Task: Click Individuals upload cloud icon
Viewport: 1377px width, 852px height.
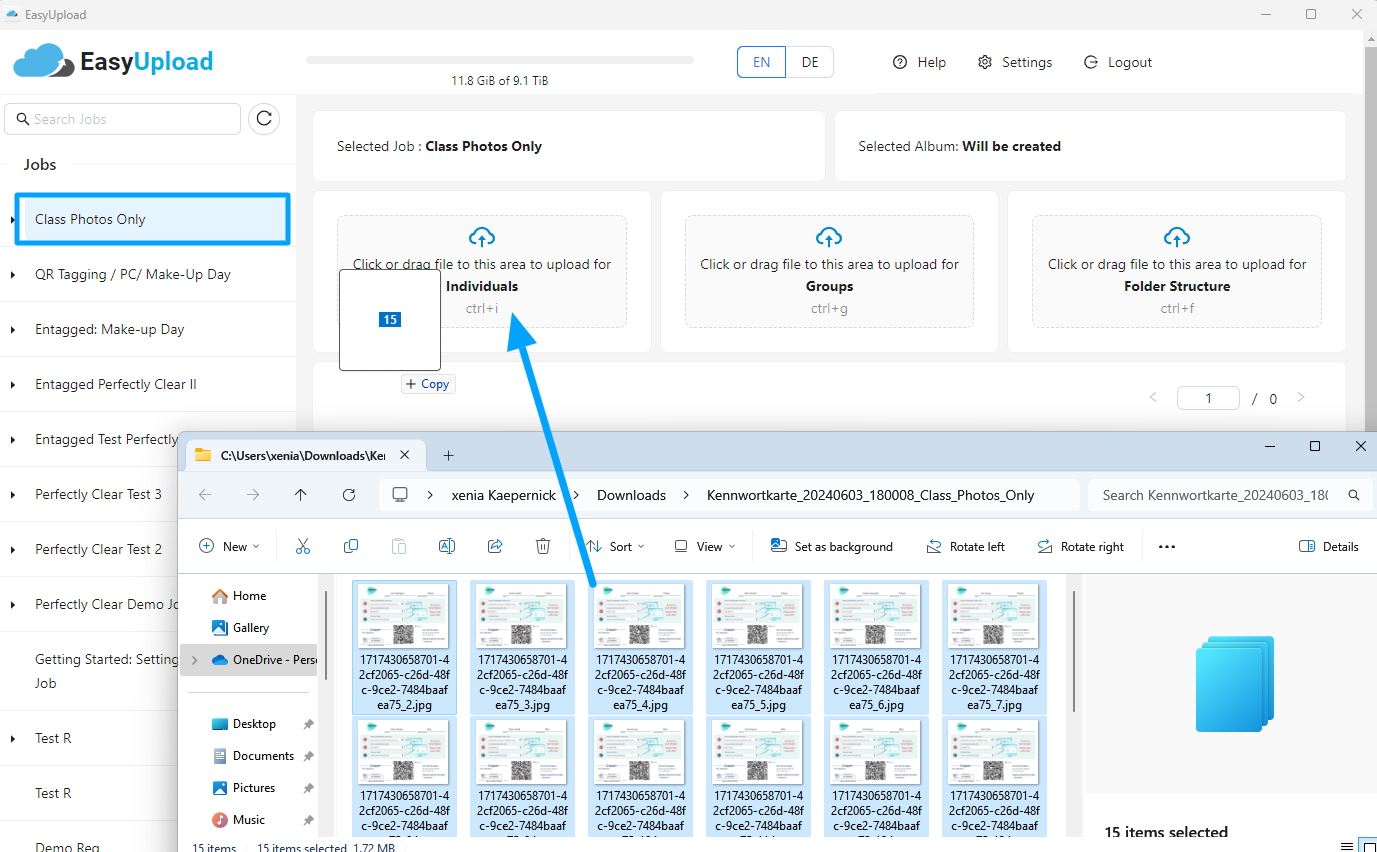Action: pyautogui.click(x=482, y=237)
